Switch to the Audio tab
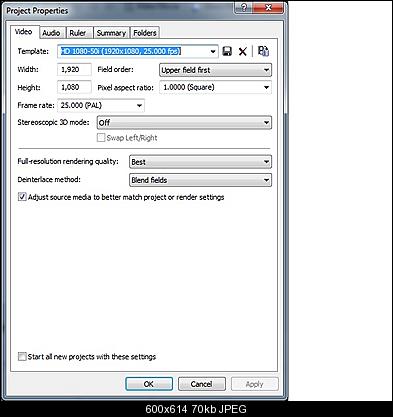This screenshot has width=393, height=417. [52, 33]
